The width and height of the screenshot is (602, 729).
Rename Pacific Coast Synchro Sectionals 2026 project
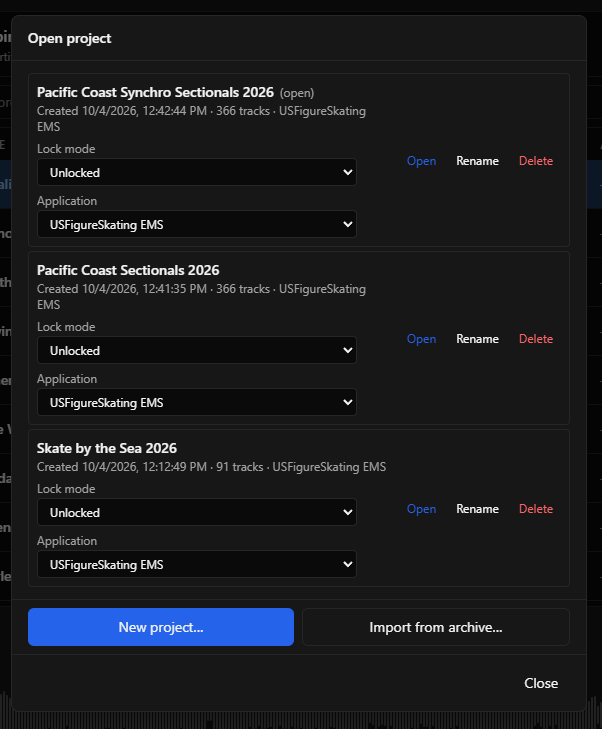coord(477,161)
